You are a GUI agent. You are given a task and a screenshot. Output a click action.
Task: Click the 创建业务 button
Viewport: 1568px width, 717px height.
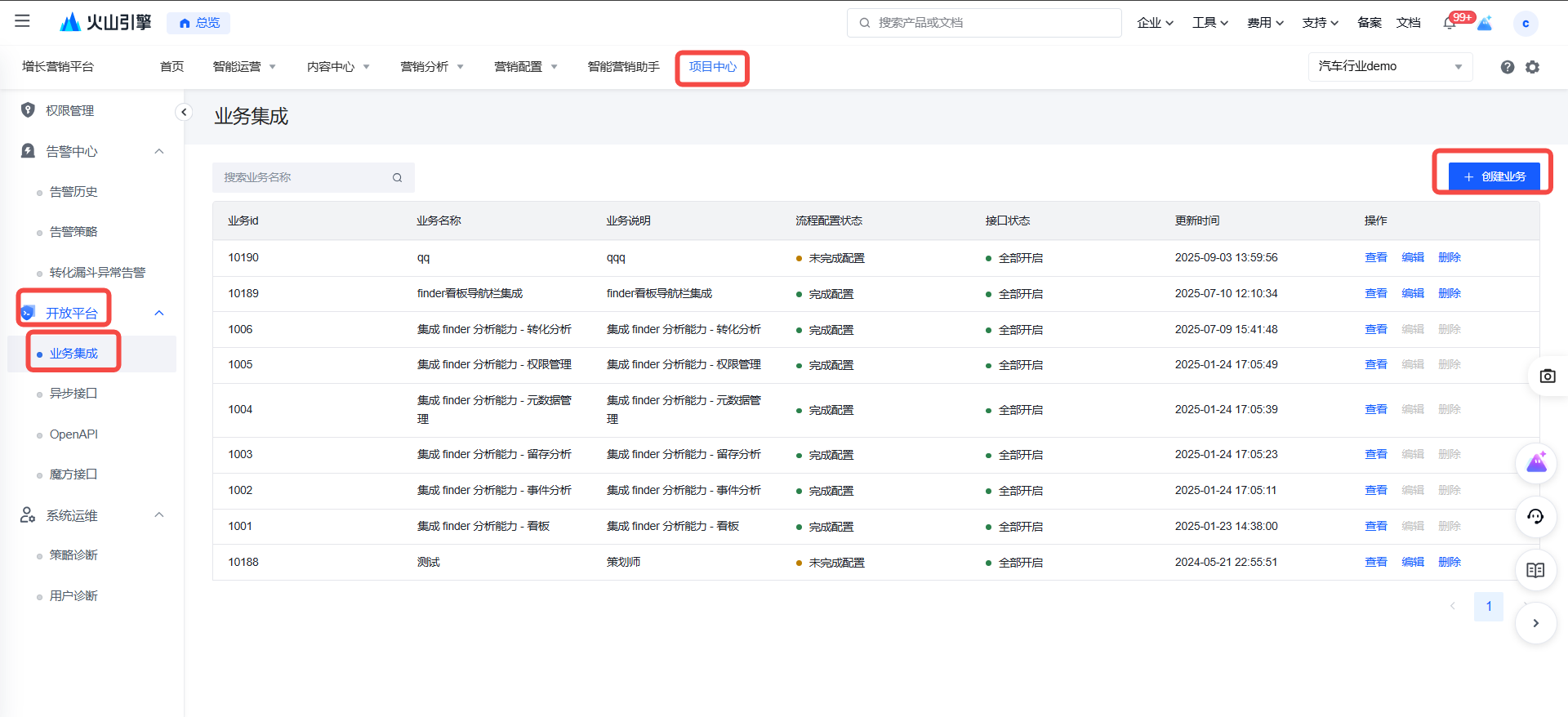tap(1494, 176)
